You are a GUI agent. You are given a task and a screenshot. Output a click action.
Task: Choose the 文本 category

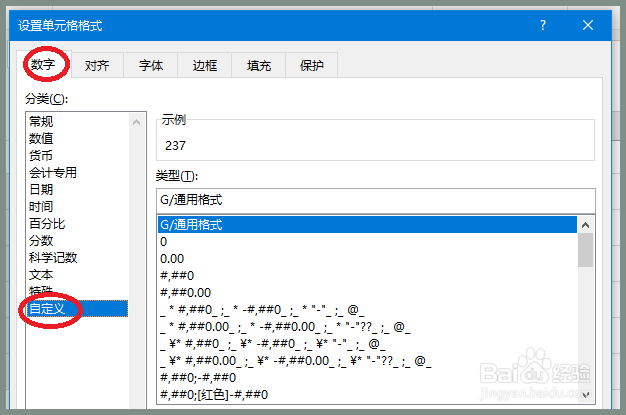click(78, 275)
